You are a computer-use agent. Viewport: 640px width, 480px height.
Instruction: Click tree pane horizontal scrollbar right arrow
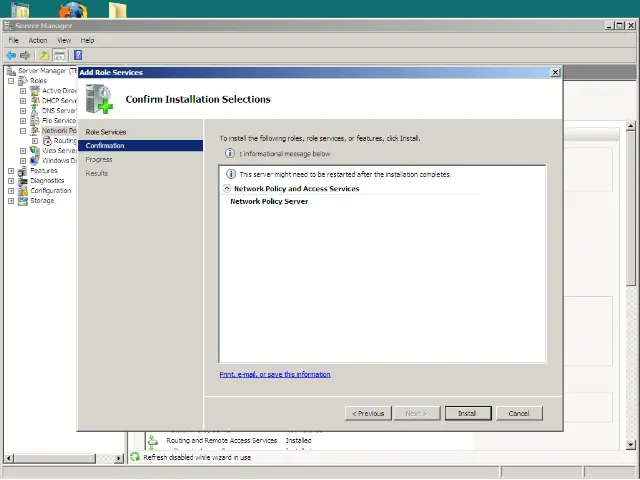[119, 458]
